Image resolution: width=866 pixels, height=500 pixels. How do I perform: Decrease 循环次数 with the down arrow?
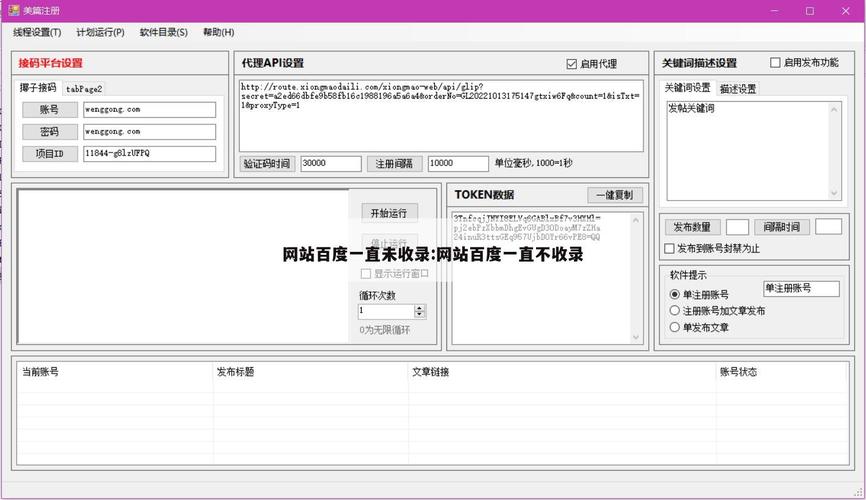[420, 314]
